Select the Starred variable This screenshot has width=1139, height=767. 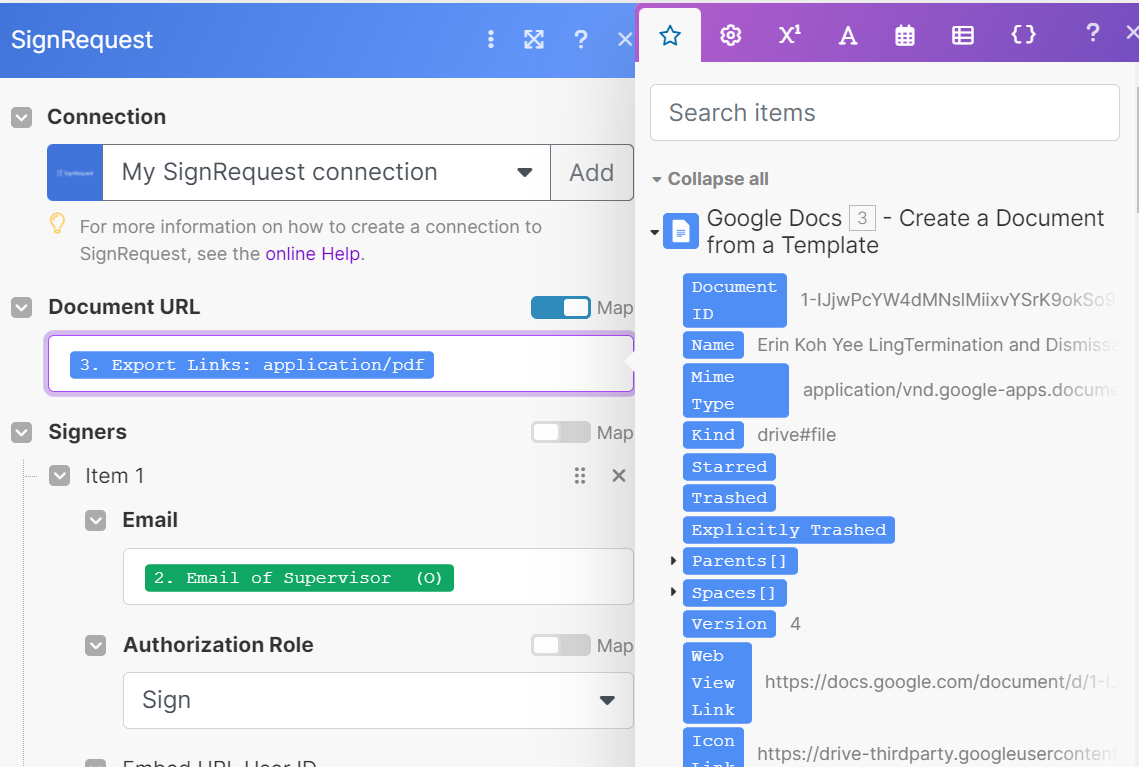[729, 466]
